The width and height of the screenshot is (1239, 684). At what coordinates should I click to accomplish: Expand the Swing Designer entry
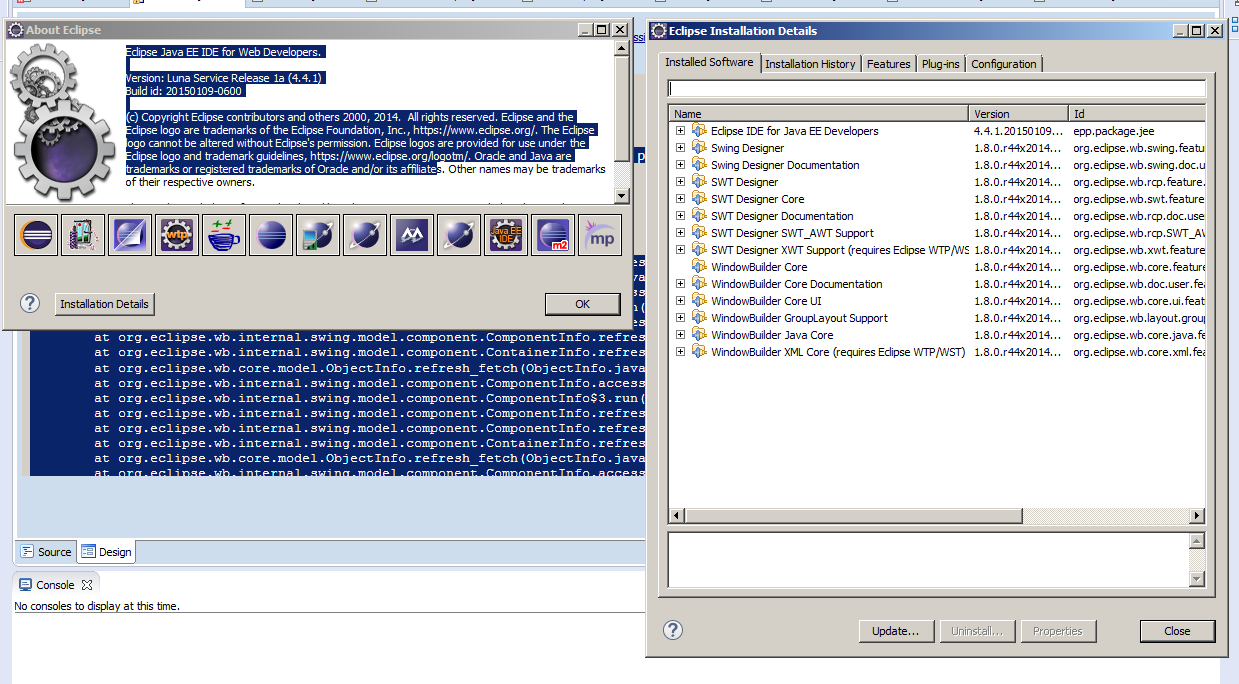(x=680, y=148)
